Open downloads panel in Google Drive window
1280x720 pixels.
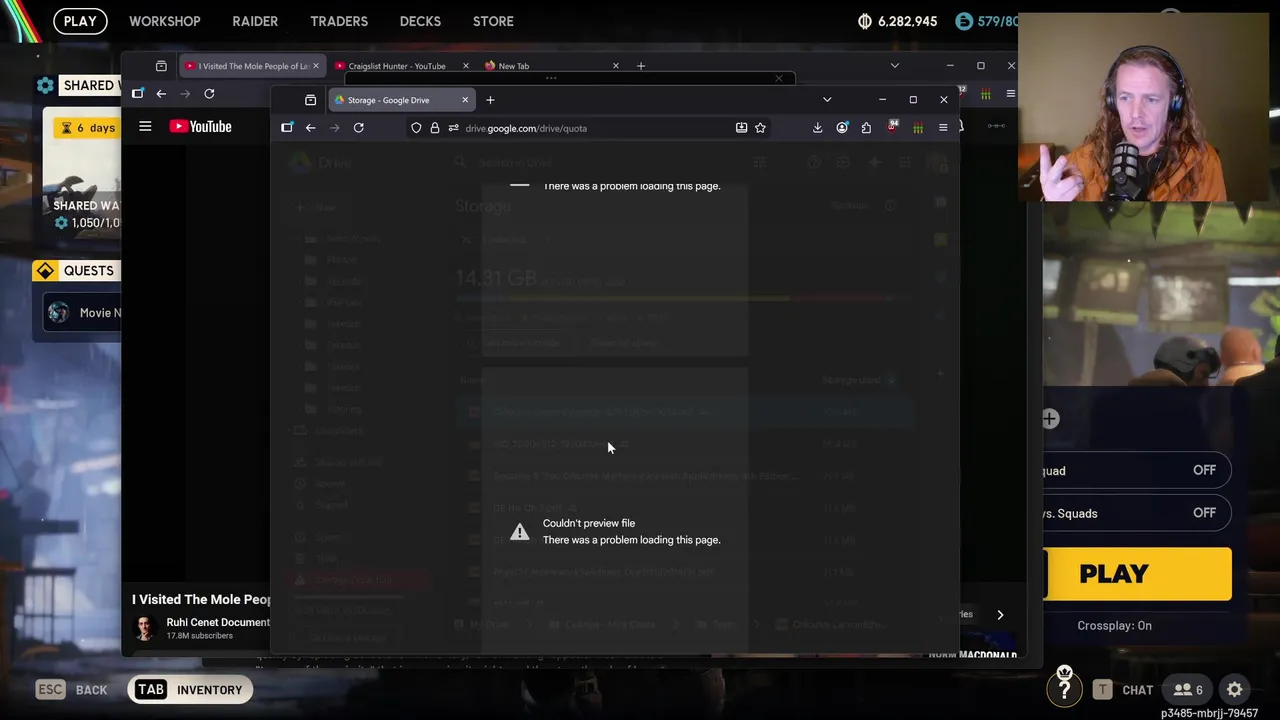click(817, 128)
